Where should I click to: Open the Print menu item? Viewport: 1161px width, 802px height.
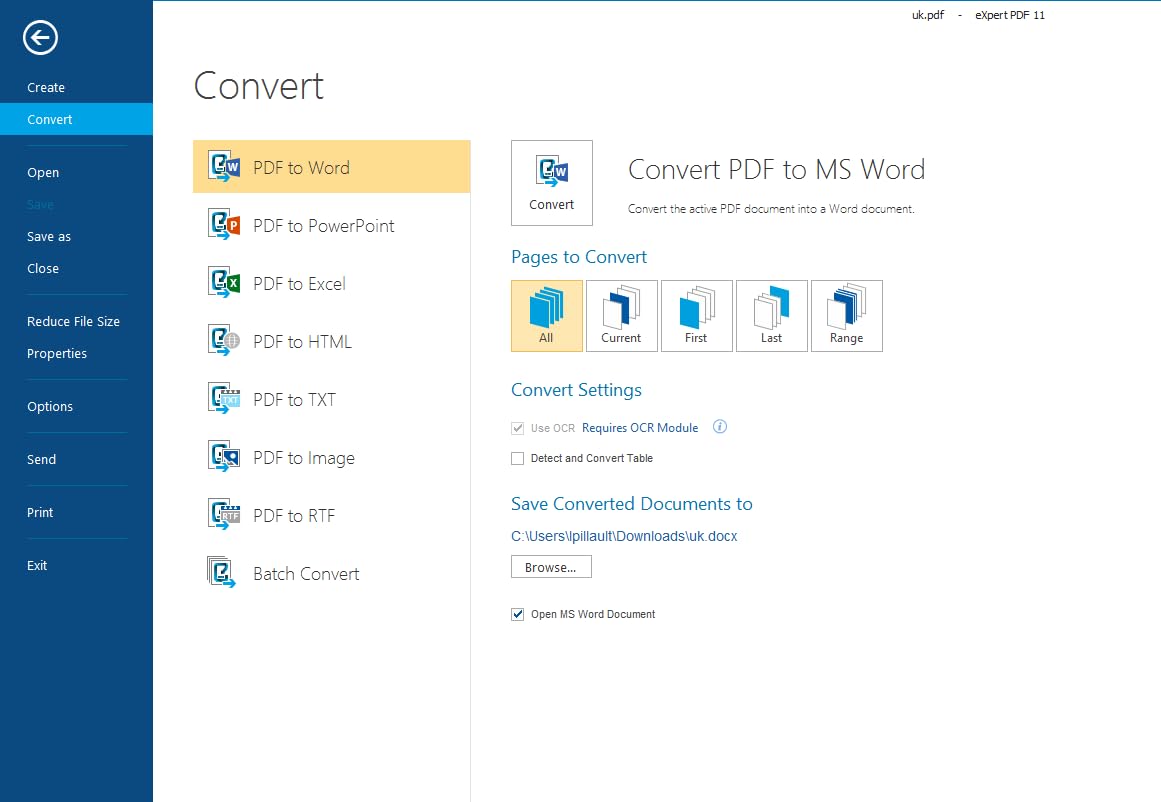coord(40,513)
